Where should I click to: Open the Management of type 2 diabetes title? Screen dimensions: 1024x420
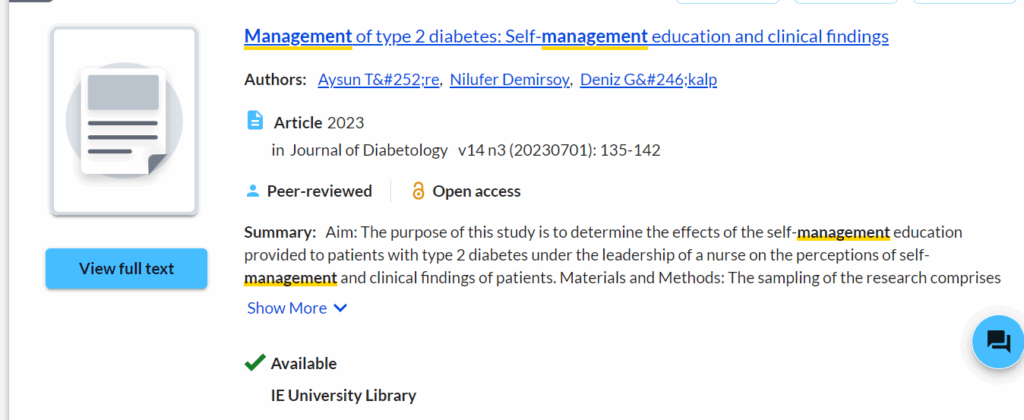(x=566, y=37)
